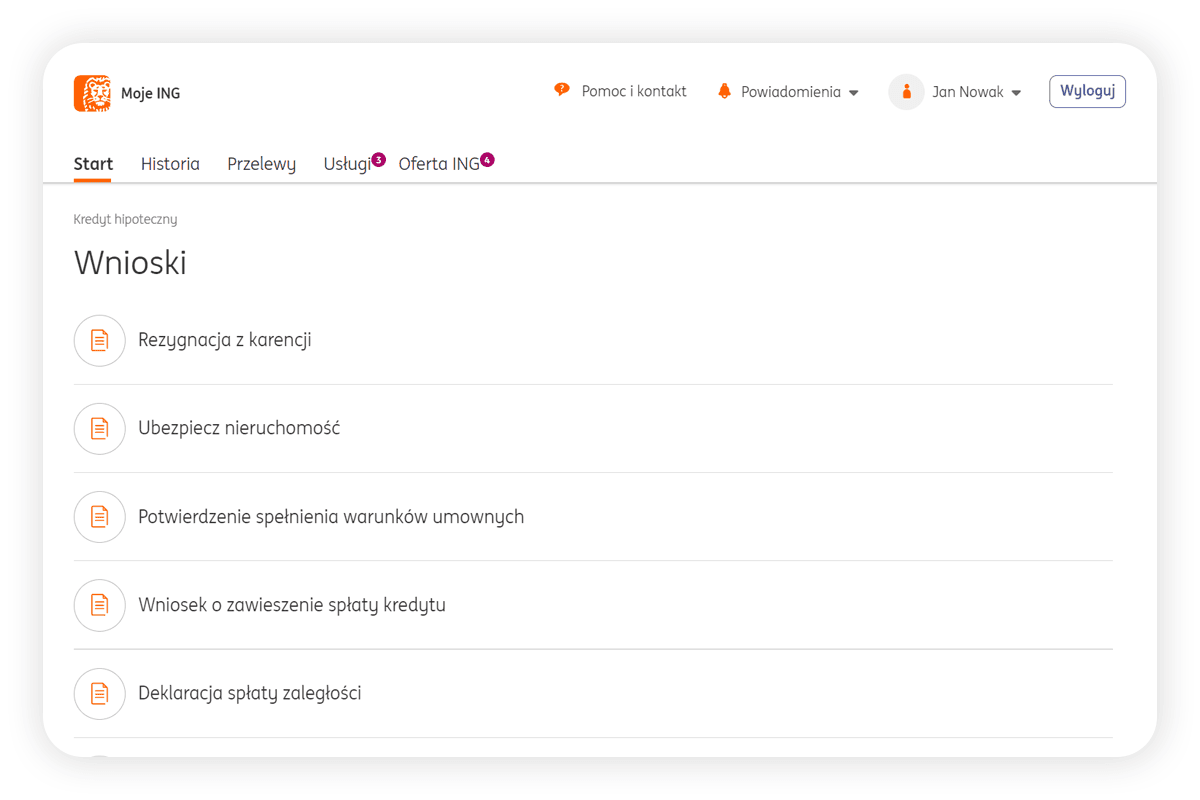
Task: Go to the Usługi tab
Action: [347, 164]
